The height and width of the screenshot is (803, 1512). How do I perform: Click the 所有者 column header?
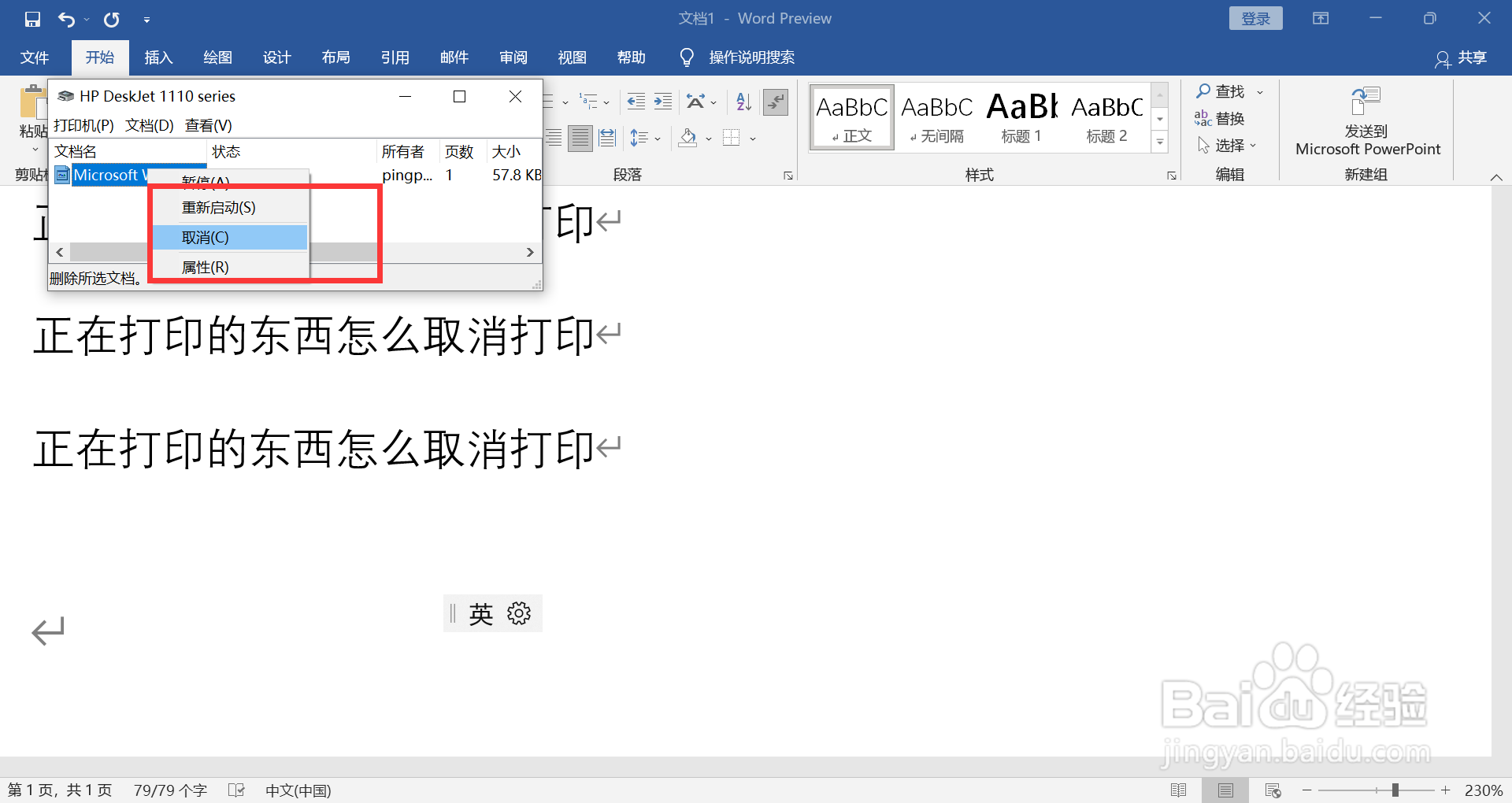tap(408, 152)
